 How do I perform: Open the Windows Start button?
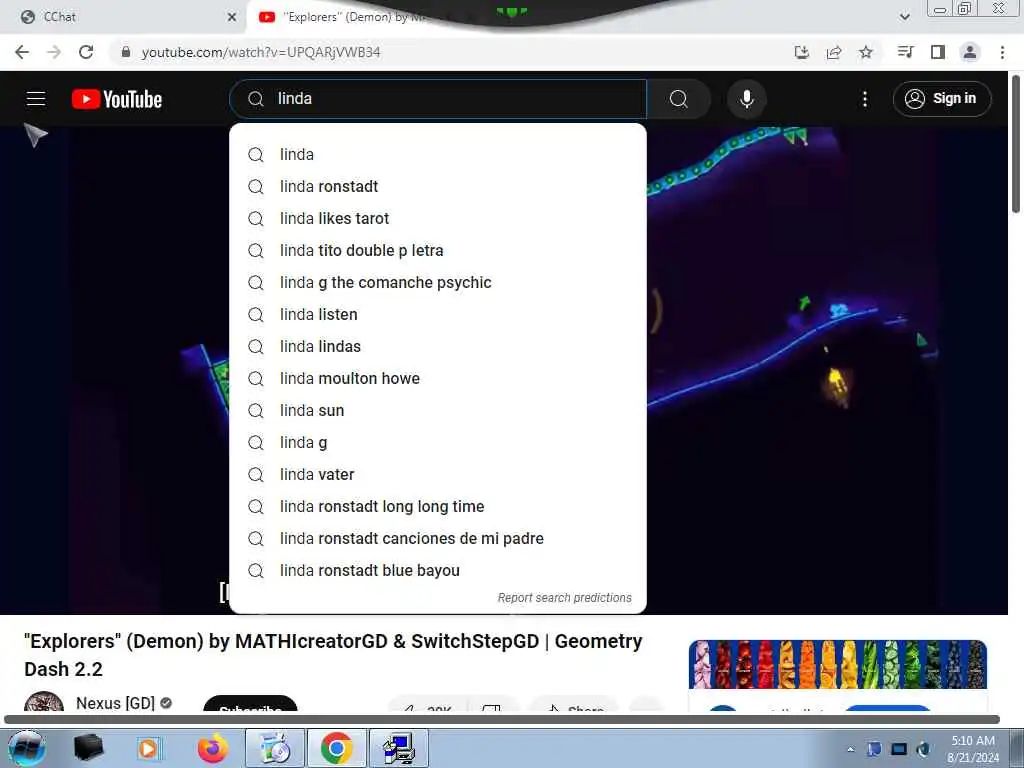(x=26, y=748)
